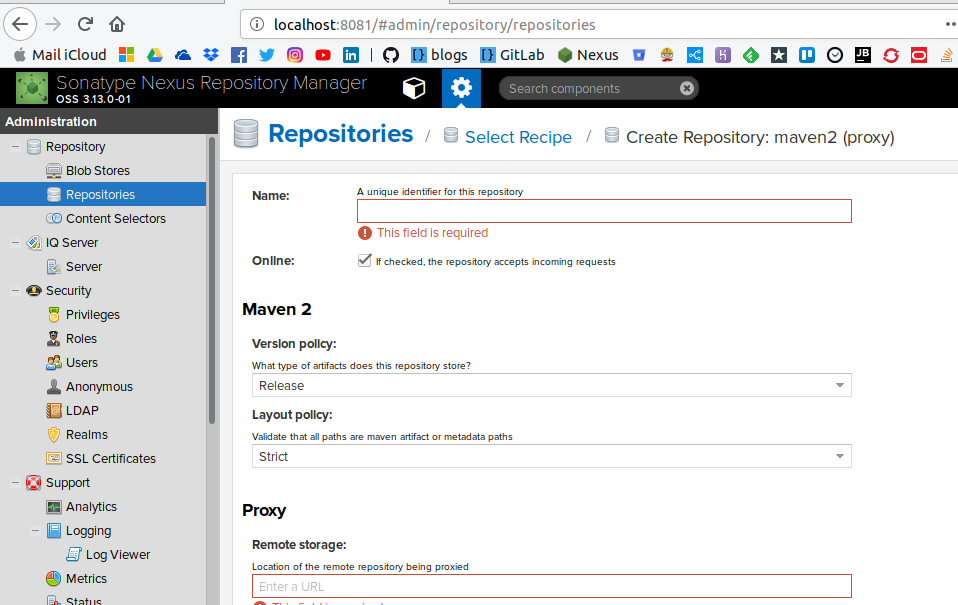Screen dimensions: 958x605
Task: Open Server under IQ Server
Action: pos(84,266)
